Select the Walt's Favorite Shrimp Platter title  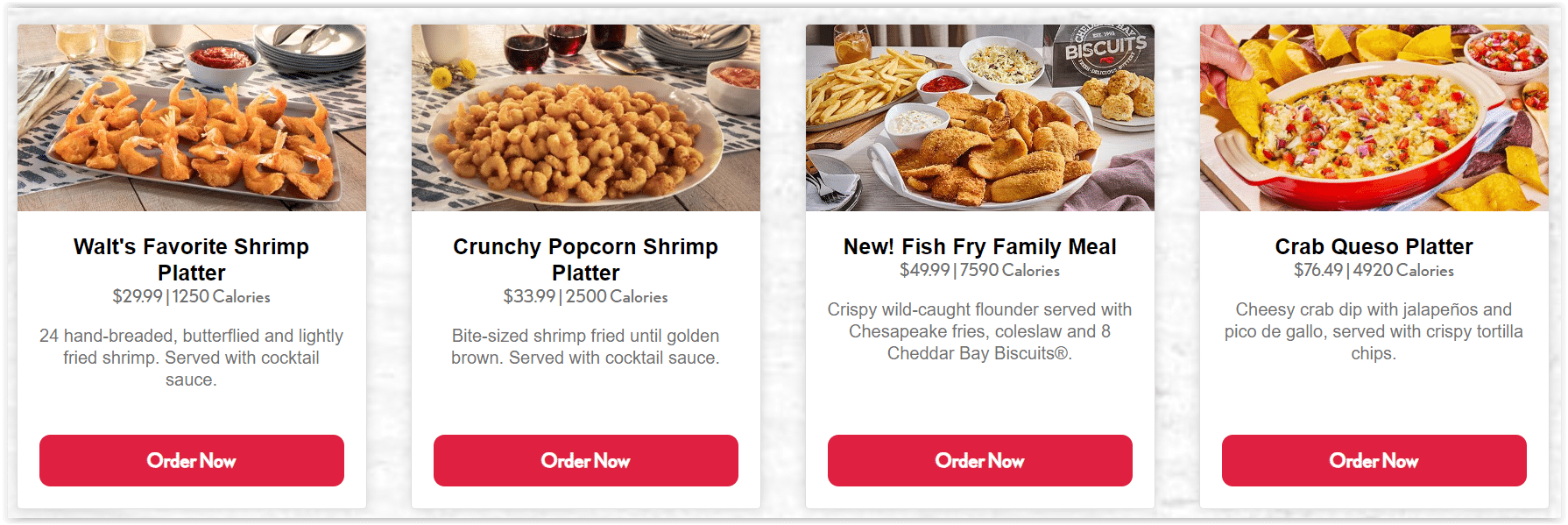(x=191, y=259)
